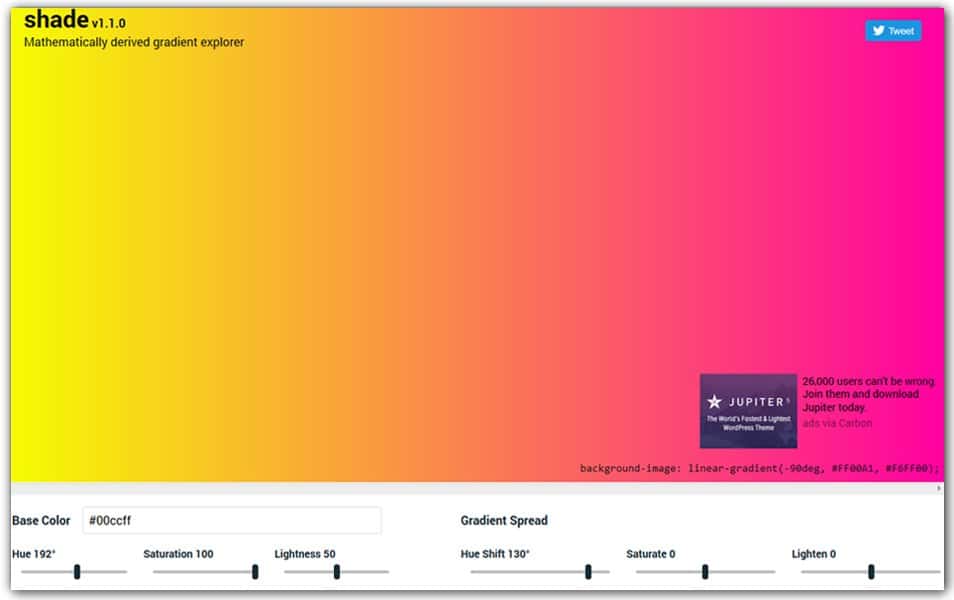Click the Saturation 100 slider handle

click(x=252, y=571)
